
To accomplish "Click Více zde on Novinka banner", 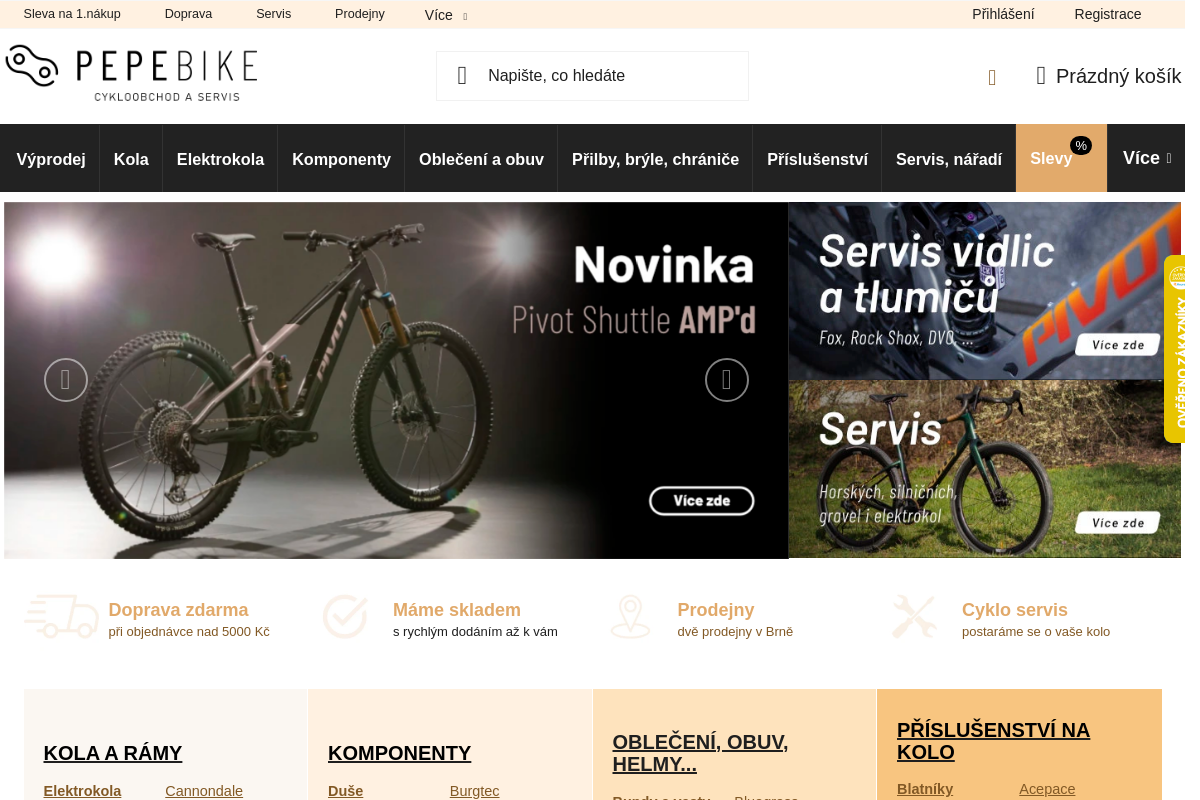I will [702, 501].
